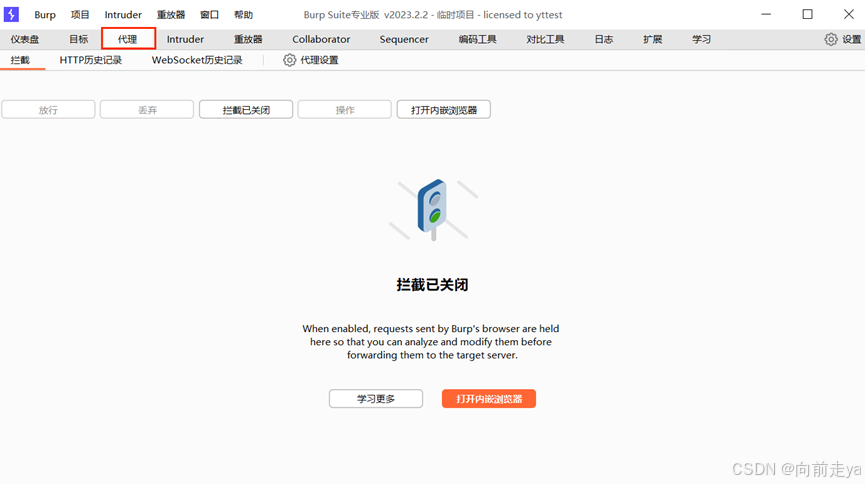Screen dimensions: 865x484
Task: Click the 放行 forward button
Action: [x=48, y=110]
